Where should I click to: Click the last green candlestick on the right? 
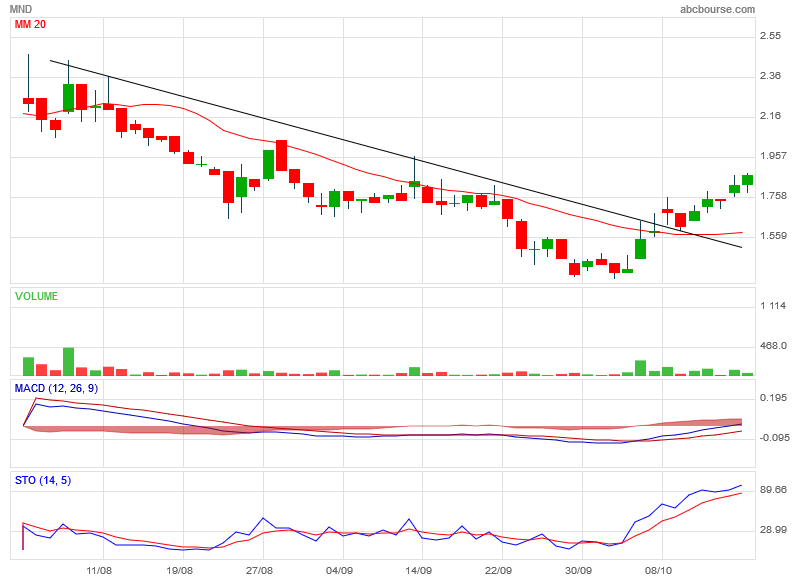point(747,180)
